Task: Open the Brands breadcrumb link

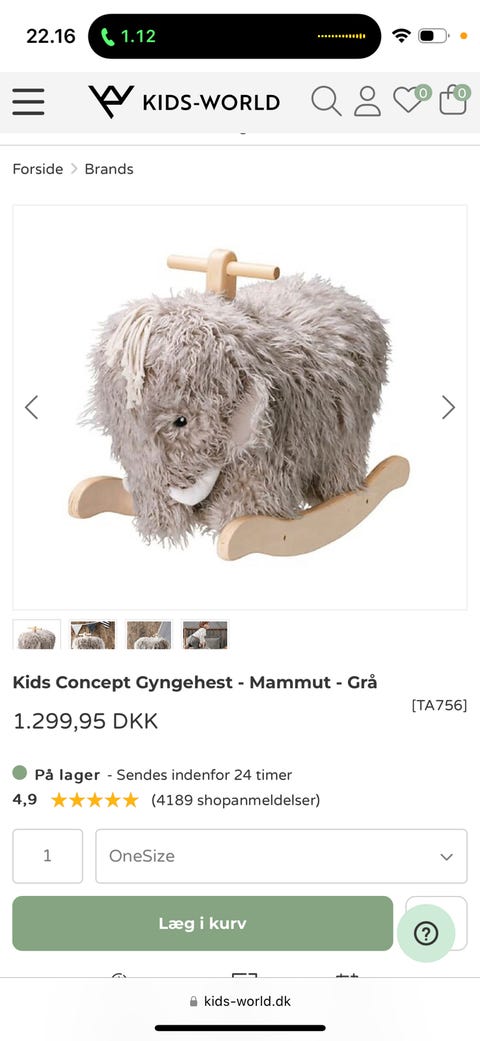Action: pos(109,169)
